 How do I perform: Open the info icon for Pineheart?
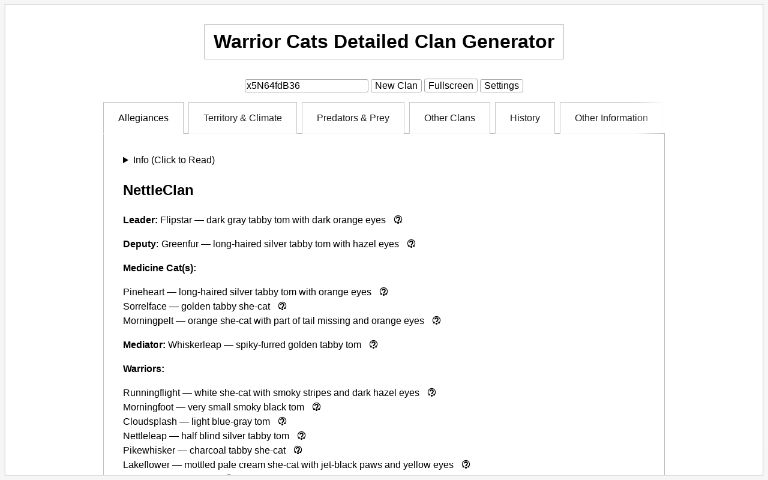(384, 292)
